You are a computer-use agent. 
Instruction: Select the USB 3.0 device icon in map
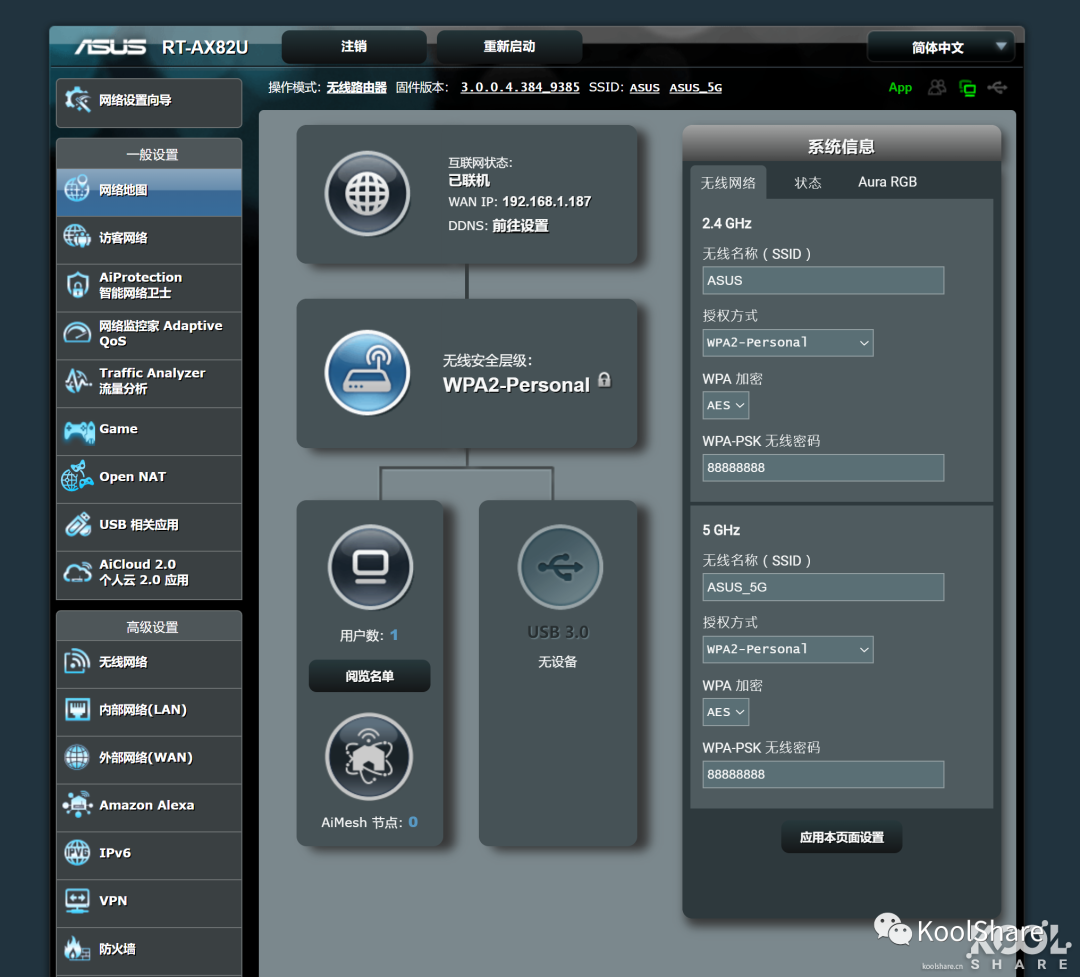click(560, 567)
